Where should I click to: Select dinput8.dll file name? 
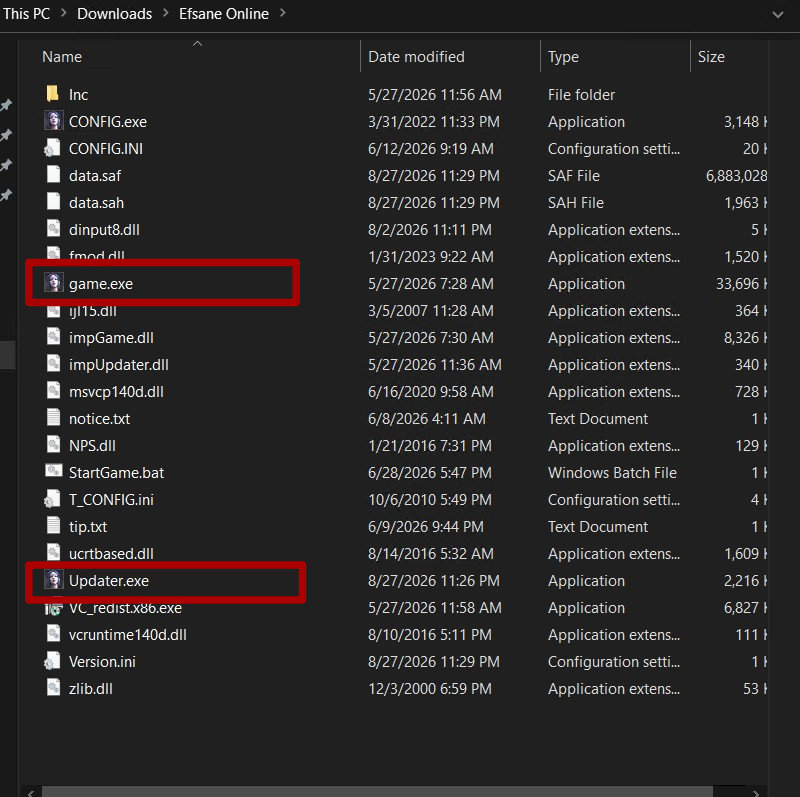coord(104,230)
